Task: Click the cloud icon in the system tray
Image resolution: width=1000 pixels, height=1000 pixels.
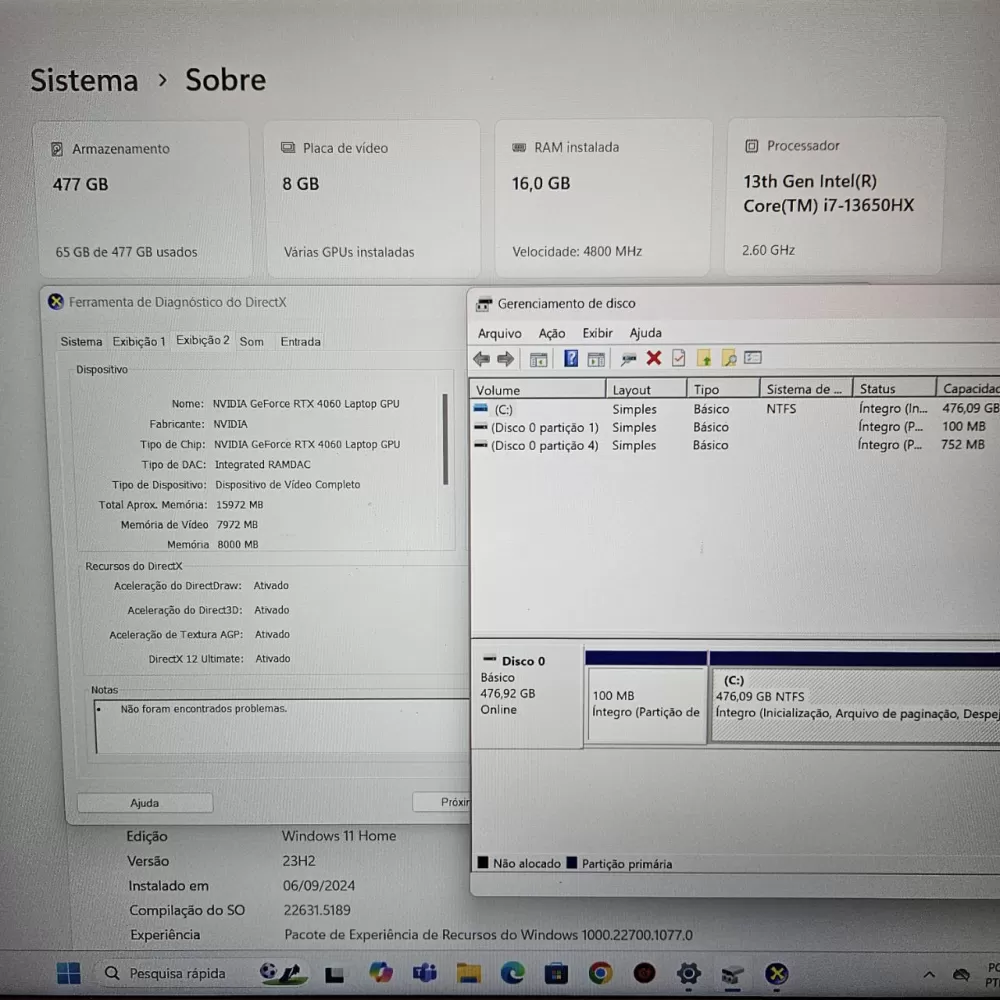Action: (961, 974)
